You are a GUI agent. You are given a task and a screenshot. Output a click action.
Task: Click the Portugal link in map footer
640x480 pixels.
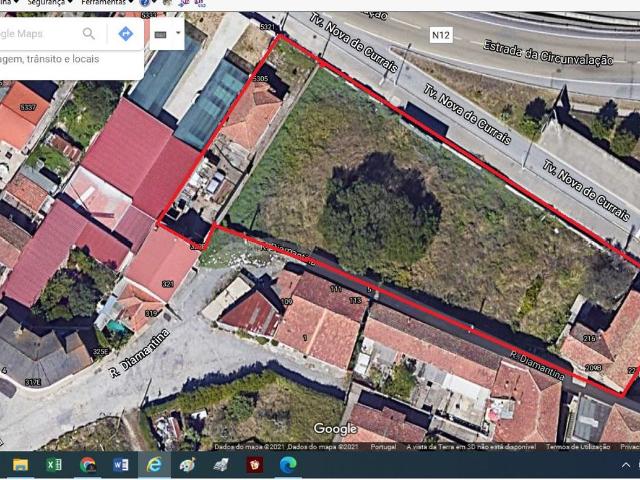(x=383, y=447)
